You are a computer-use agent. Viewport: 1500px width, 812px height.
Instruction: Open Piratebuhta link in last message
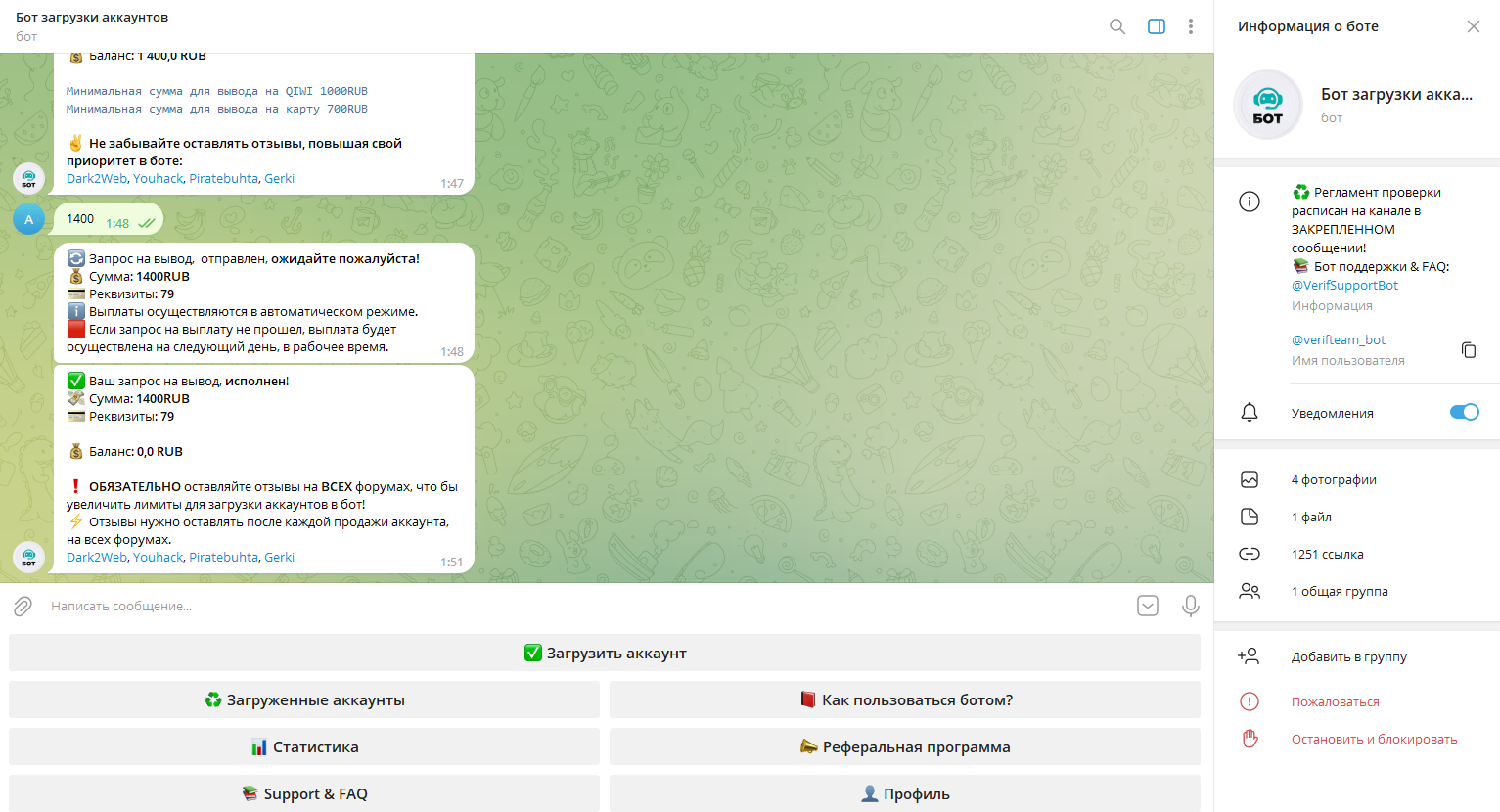(x=223, y=558)
